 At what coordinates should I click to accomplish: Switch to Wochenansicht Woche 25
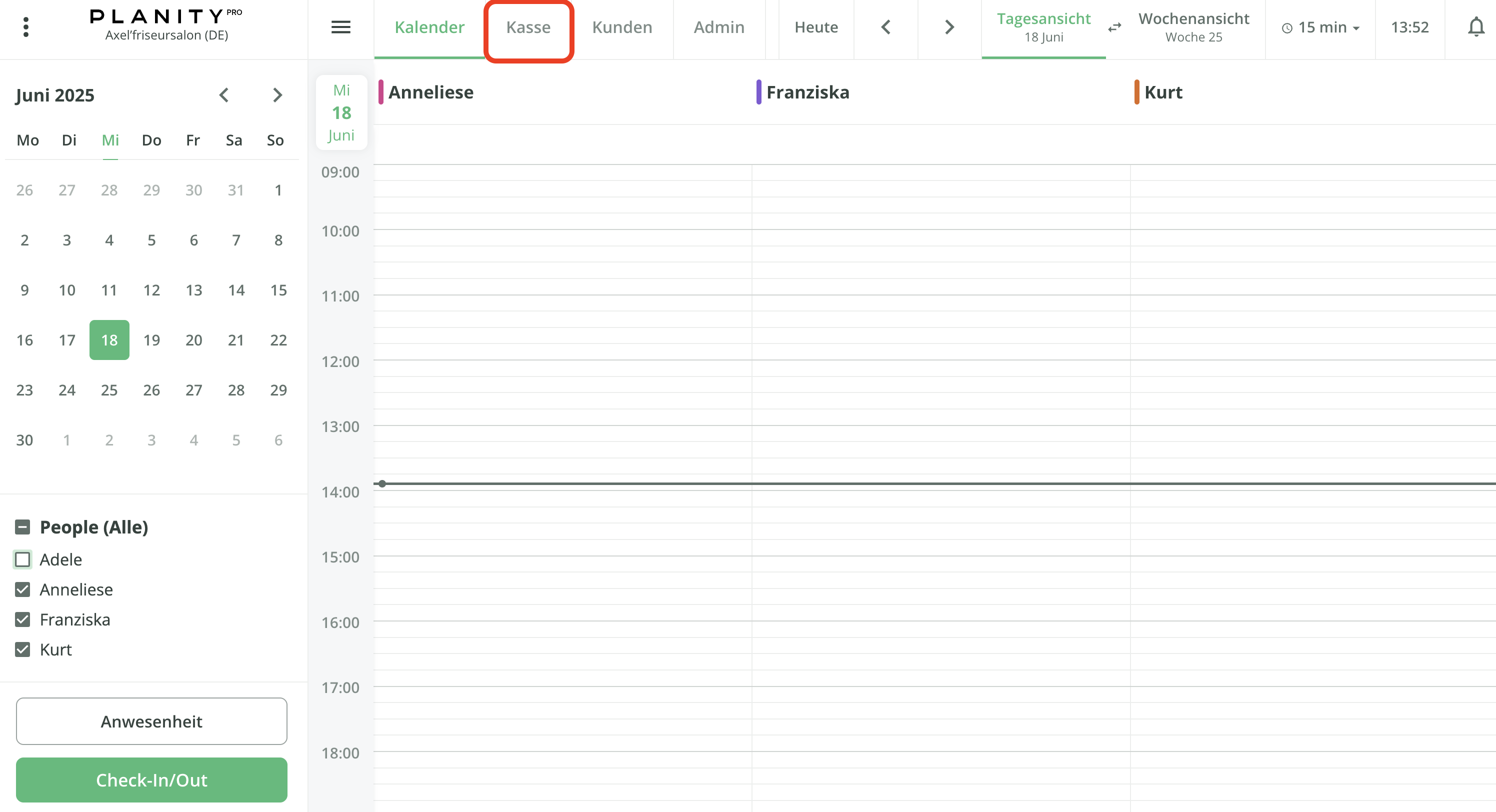[1193, 27]
